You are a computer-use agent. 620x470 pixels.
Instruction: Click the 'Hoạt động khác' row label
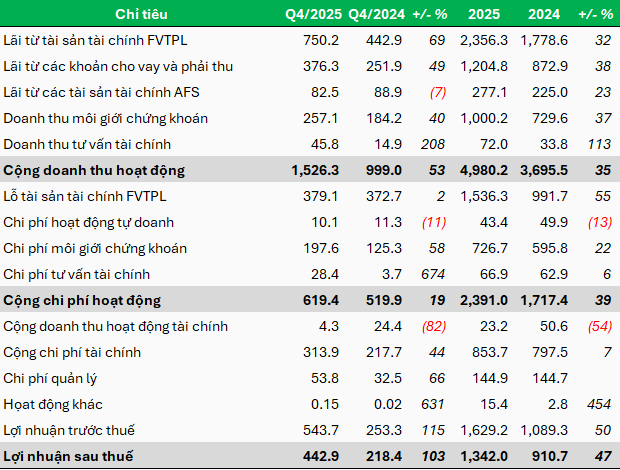click(x=52, y=404)
